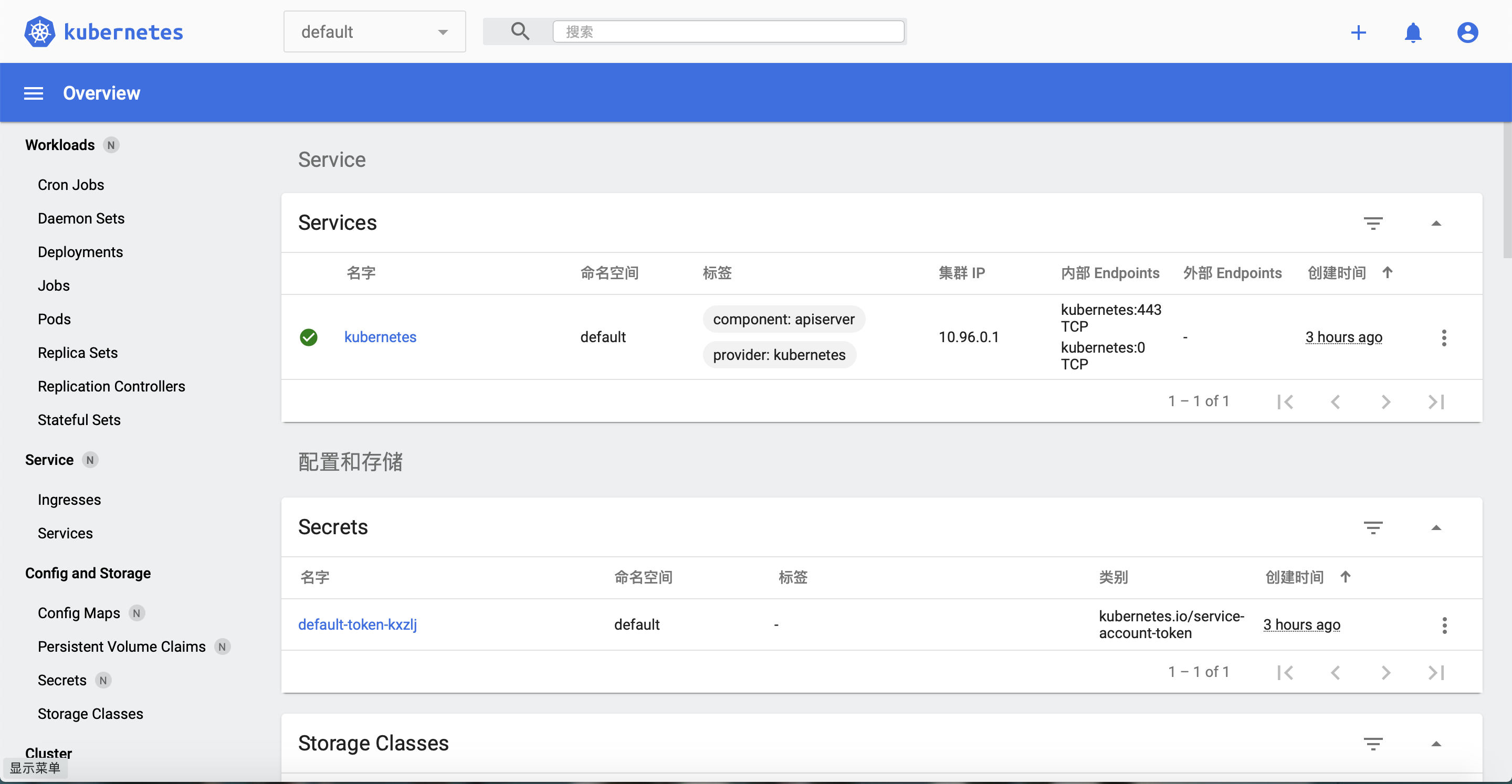Image resolution: width=1512 pixels, height=784 pixels.
Task: Open the notifications bell
Action: coord(1413,33)
